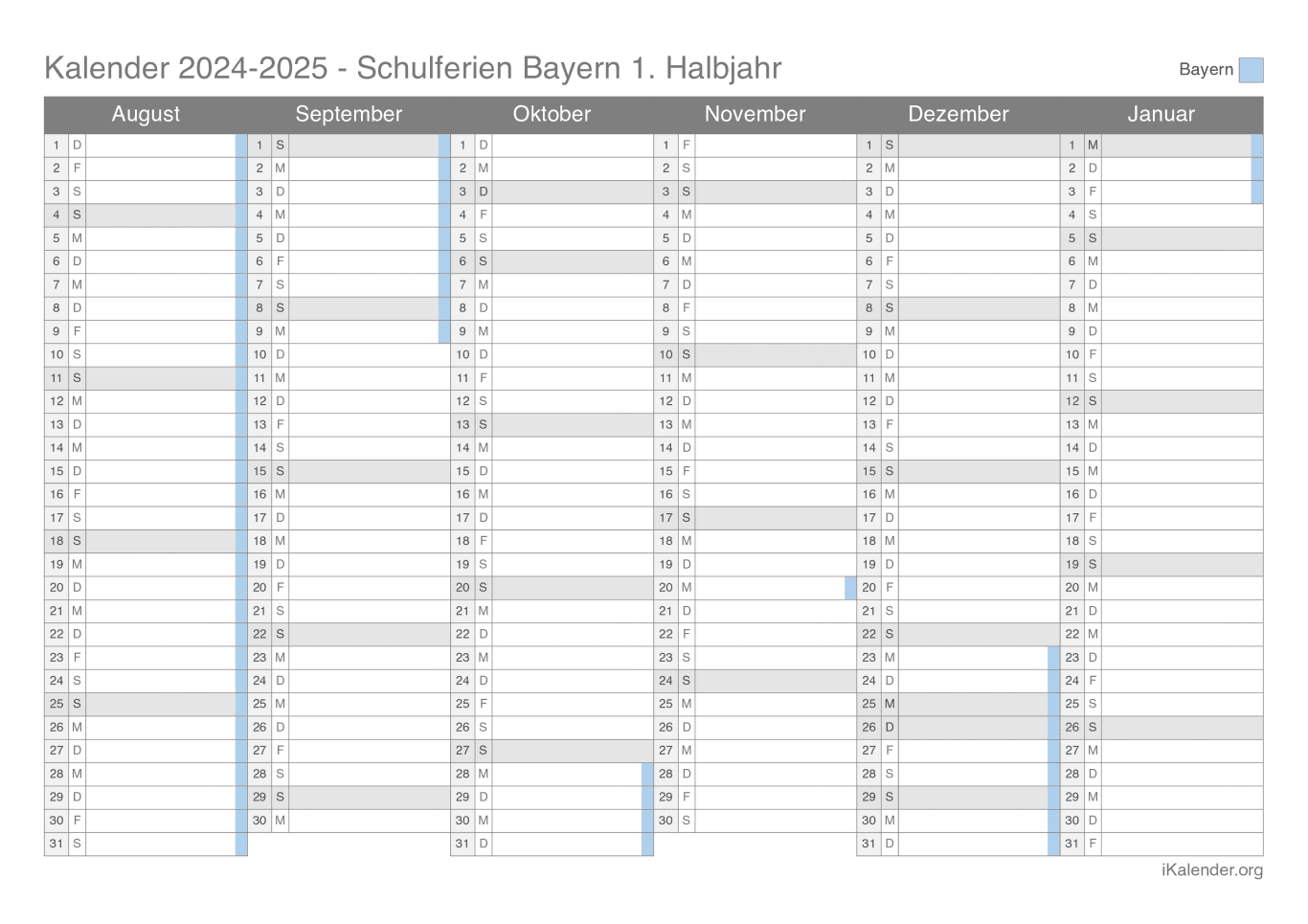This screenshot has height=924, width=1308.
Task: Select November 15 row
Action: click(x=755, y=471)
